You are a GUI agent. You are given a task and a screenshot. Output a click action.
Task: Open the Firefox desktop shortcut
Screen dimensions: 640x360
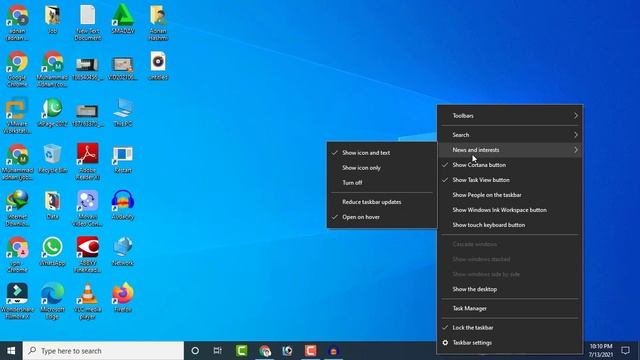tap(123, 298)
